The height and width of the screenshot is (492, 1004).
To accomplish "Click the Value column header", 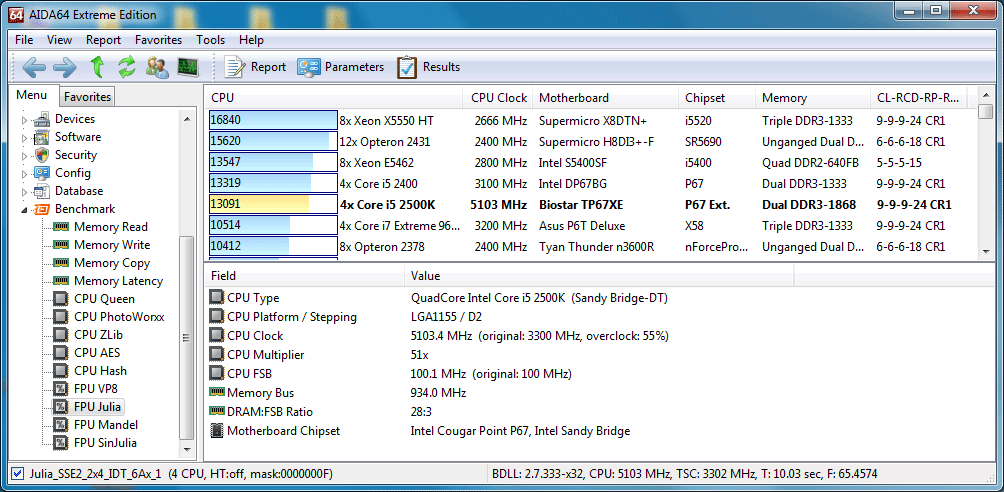I will tap(599, 276).
